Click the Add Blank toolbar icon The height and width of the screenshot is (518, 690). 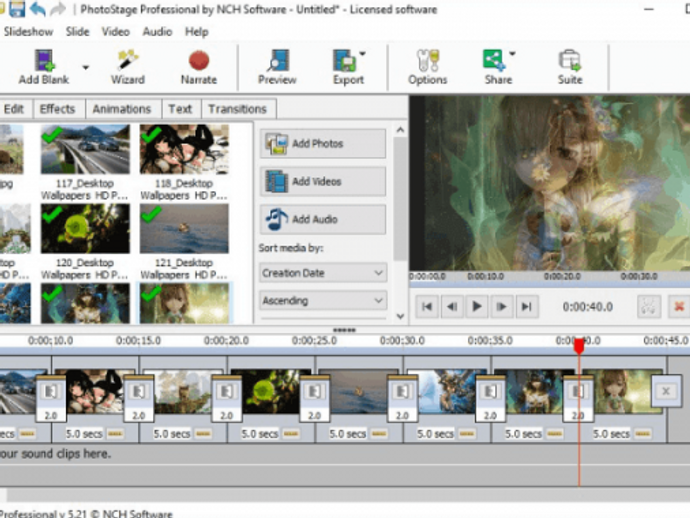coord(44,67)
